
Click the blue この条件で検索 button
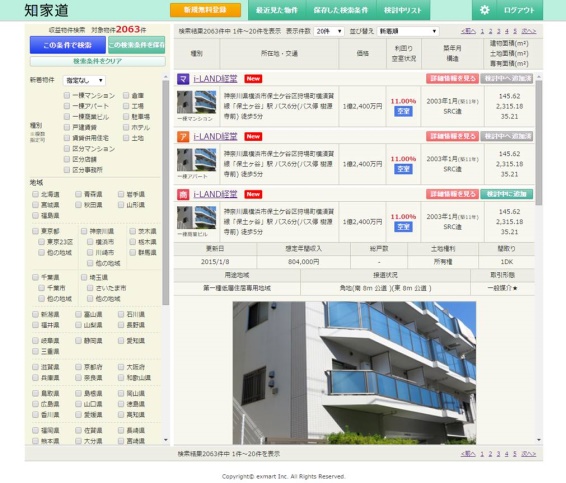[x=68, y=45]
